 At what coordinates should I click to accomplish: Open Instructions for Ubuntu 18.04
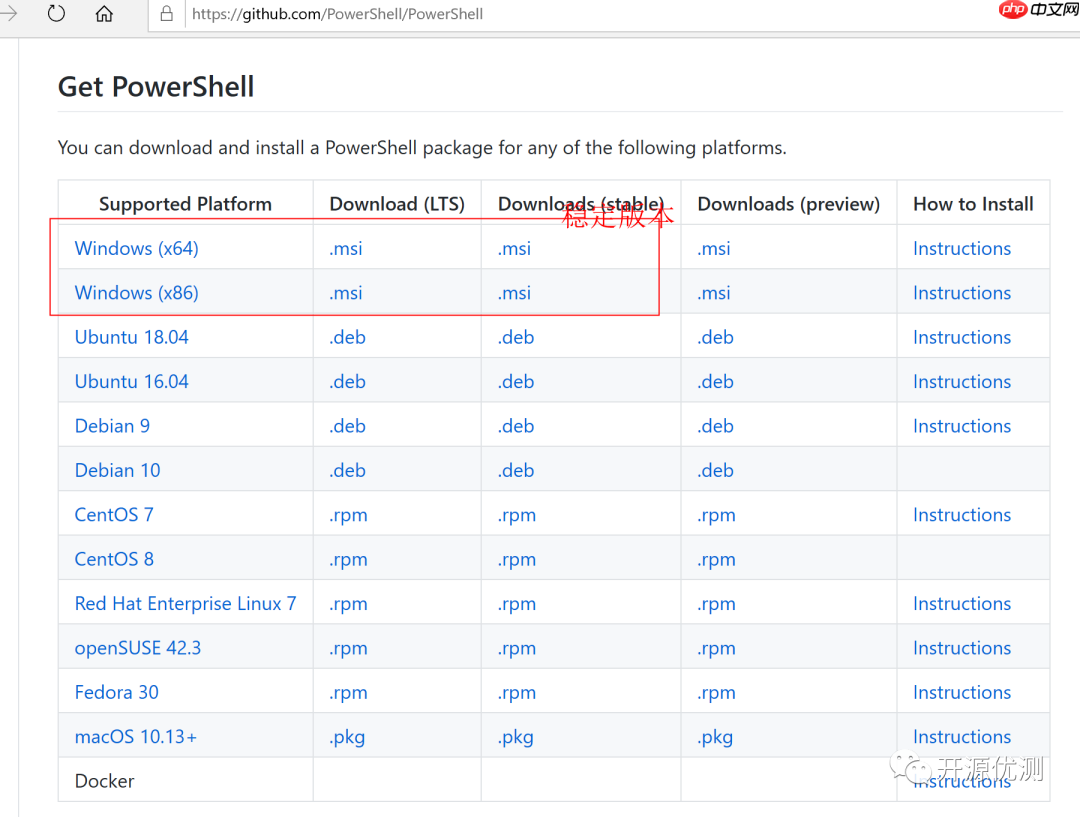tap(961, 337)
